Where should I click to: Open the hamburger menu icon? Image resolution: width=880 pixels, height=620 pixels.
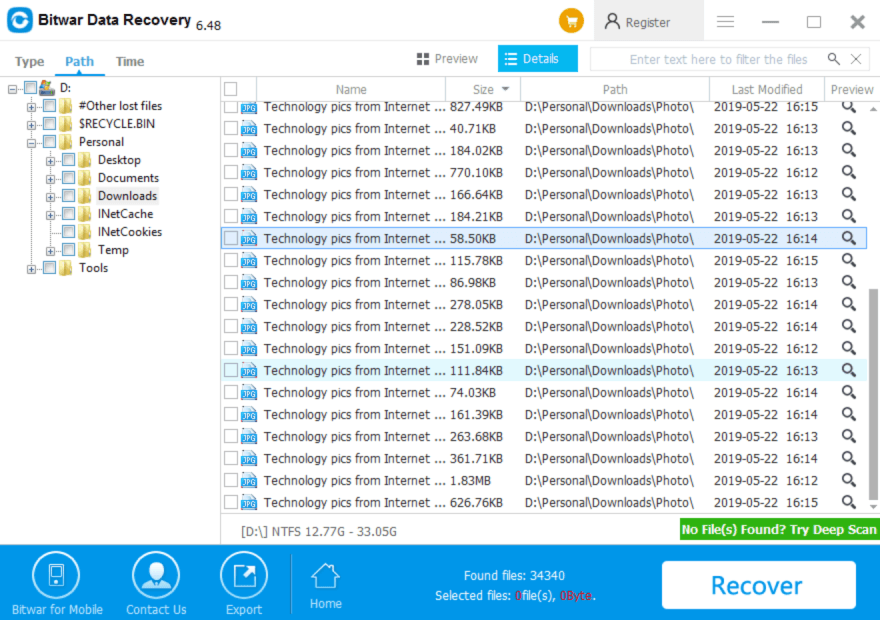tap(725, 22)
